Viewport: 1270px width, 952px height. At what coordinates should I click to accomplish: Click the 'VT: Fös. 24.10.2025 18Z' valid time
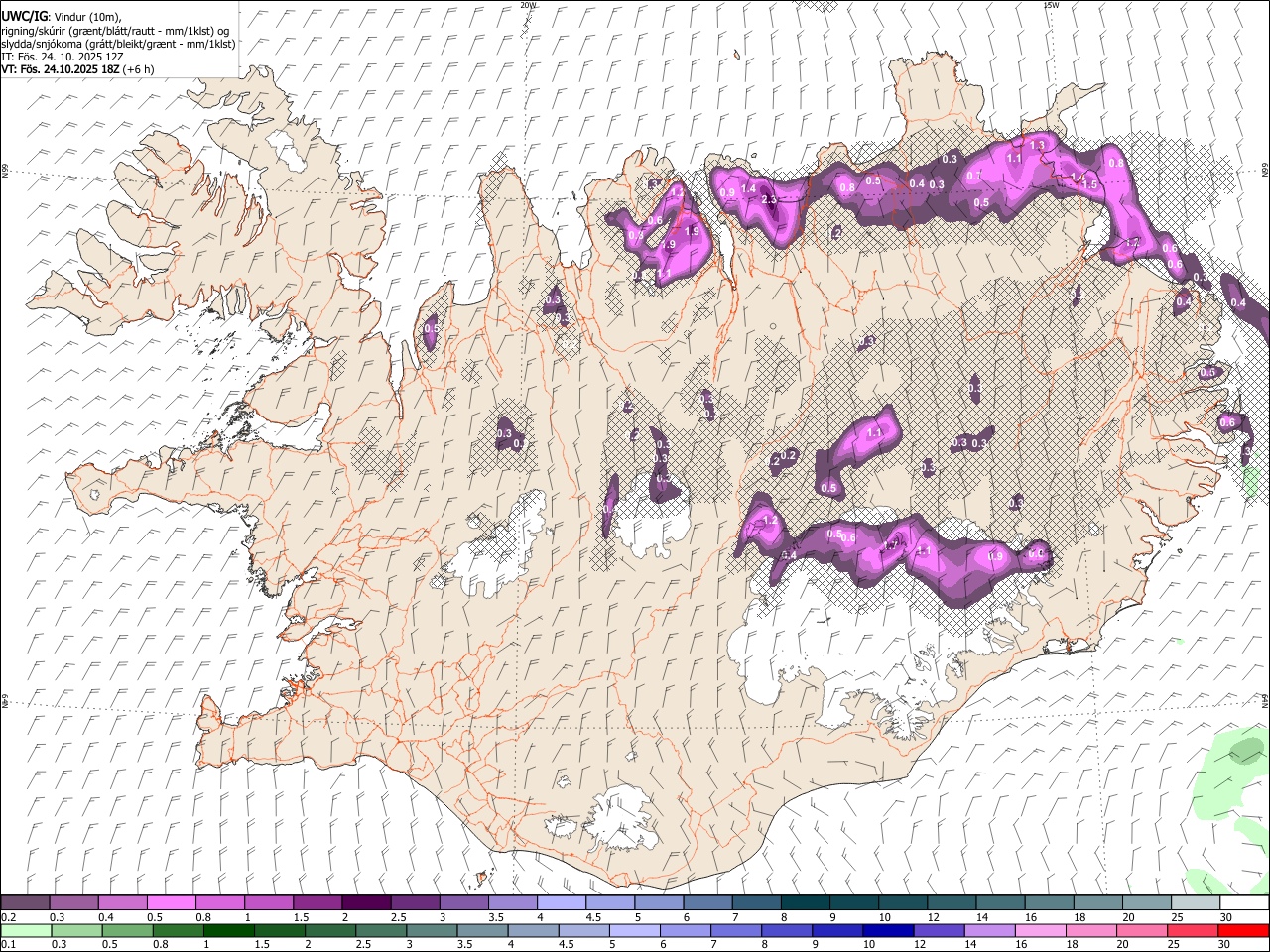[61, 69]
